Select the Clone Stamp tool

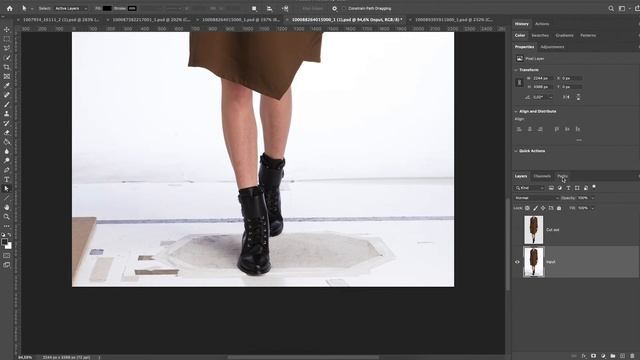(7, 114)
